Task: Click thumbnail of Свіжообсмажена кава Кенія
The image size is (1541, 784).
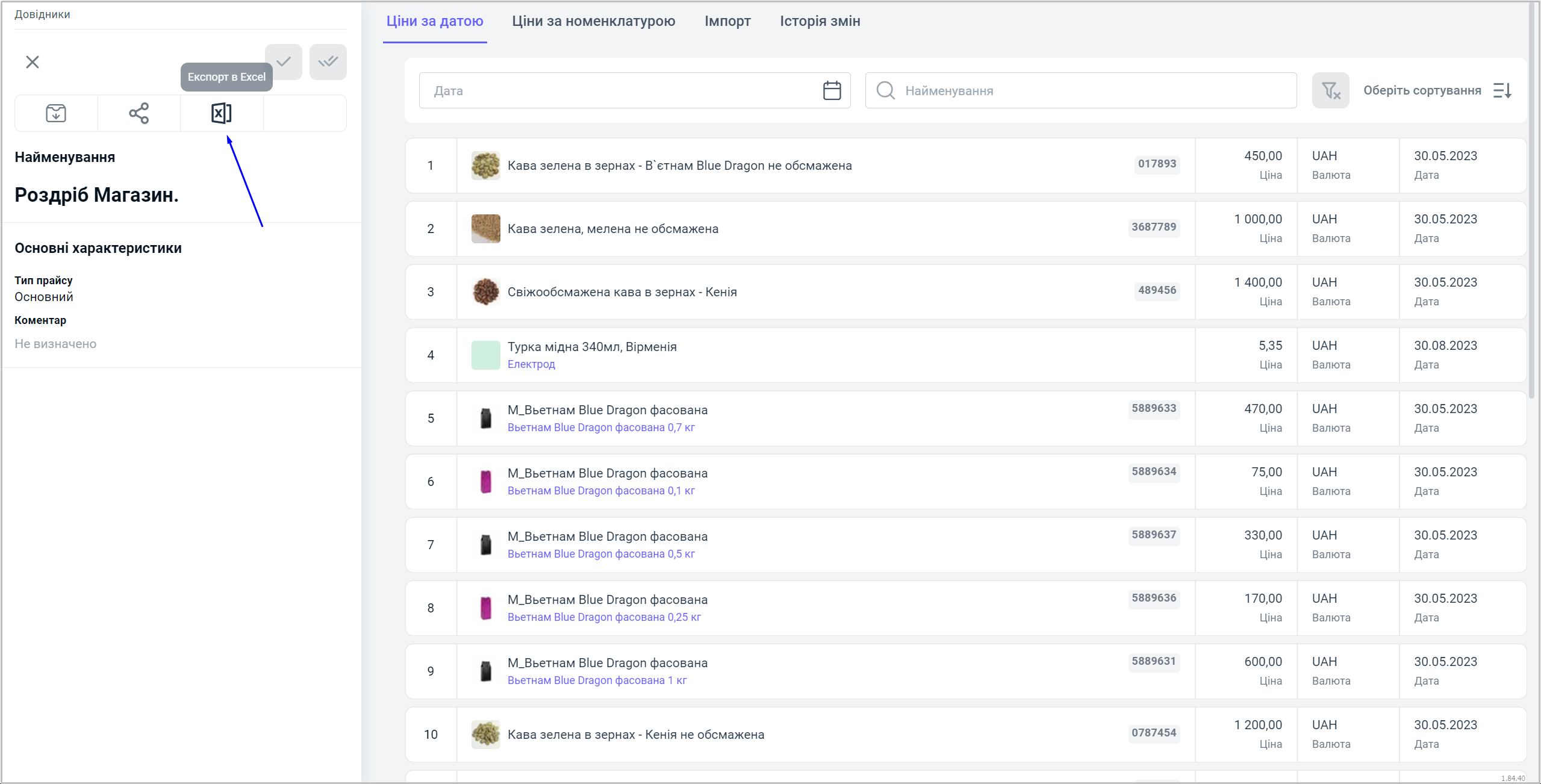Action: pos(485,292)
